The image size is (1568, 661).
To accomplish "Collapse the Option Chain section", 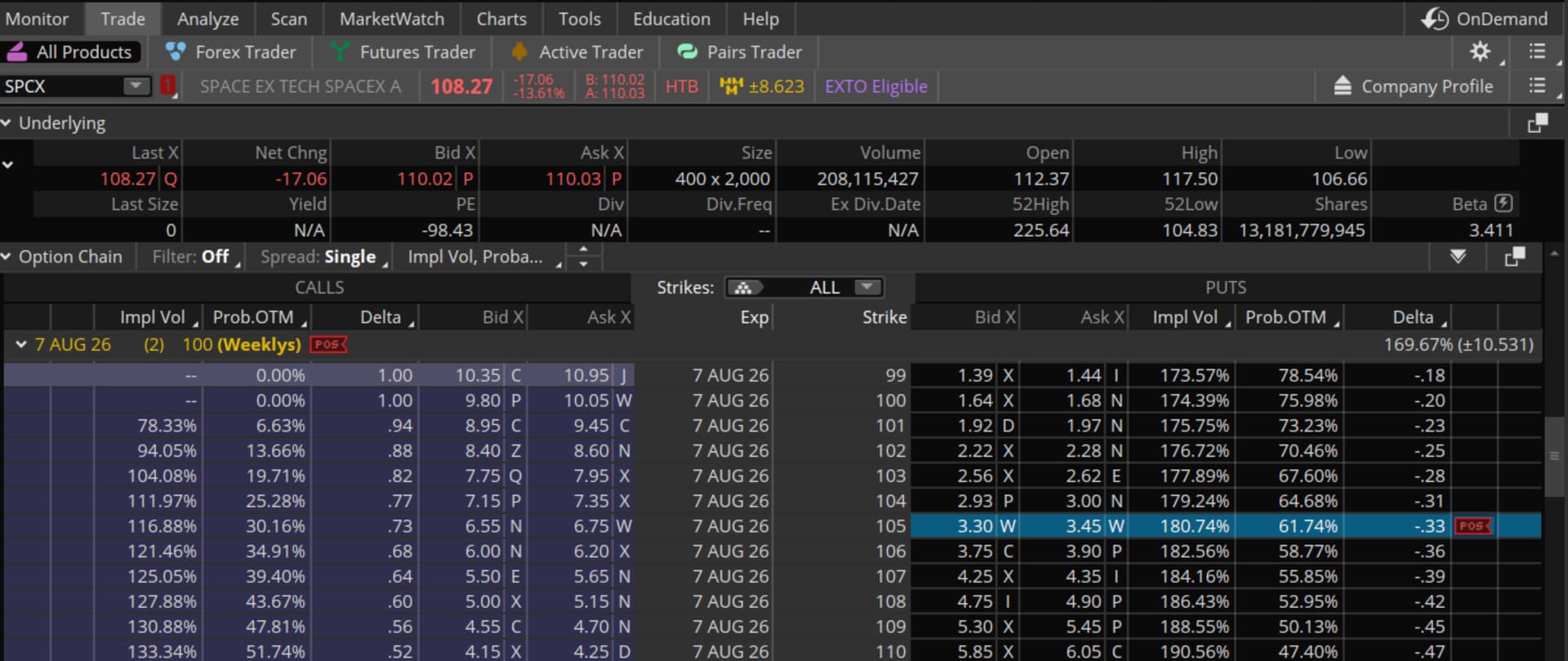I will (x=7, y=257).
